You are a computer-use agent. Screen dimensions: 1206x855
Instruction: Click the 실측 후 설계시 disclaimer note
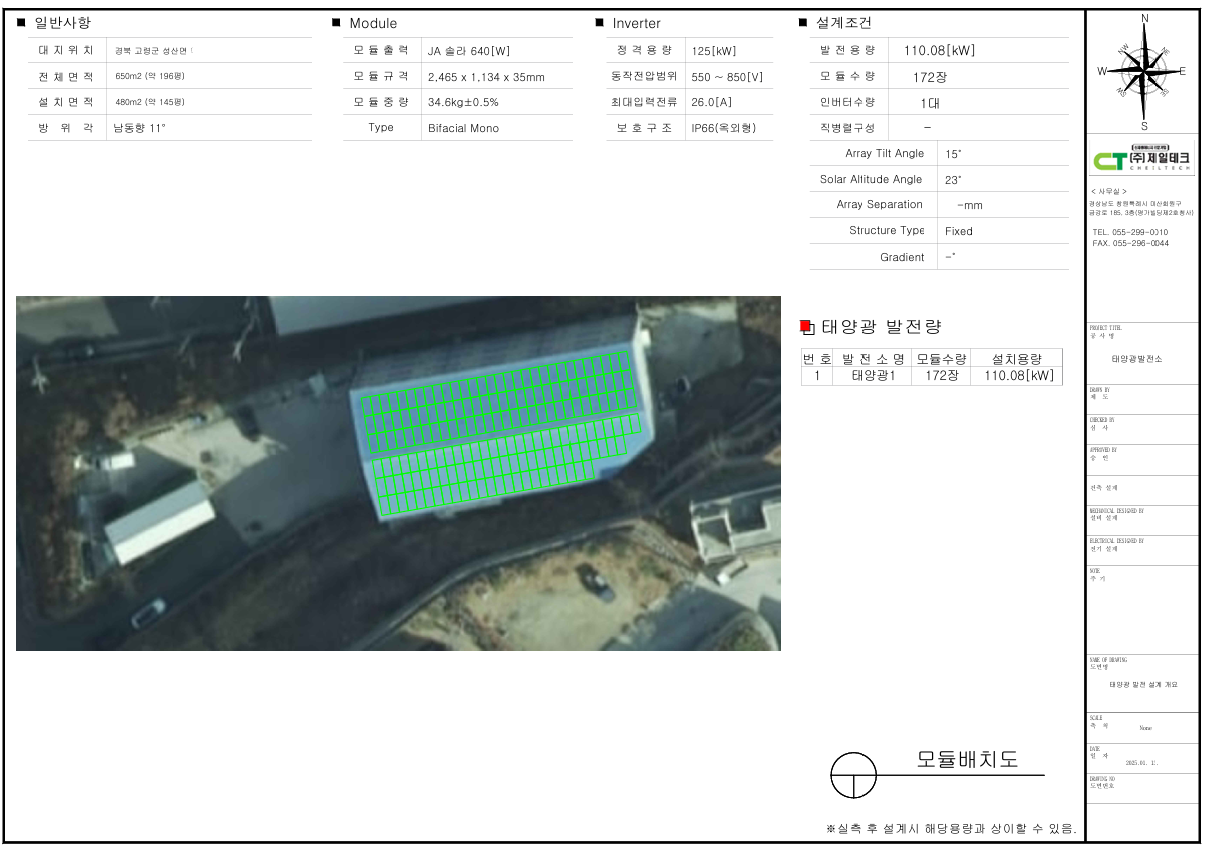point(951,829)
